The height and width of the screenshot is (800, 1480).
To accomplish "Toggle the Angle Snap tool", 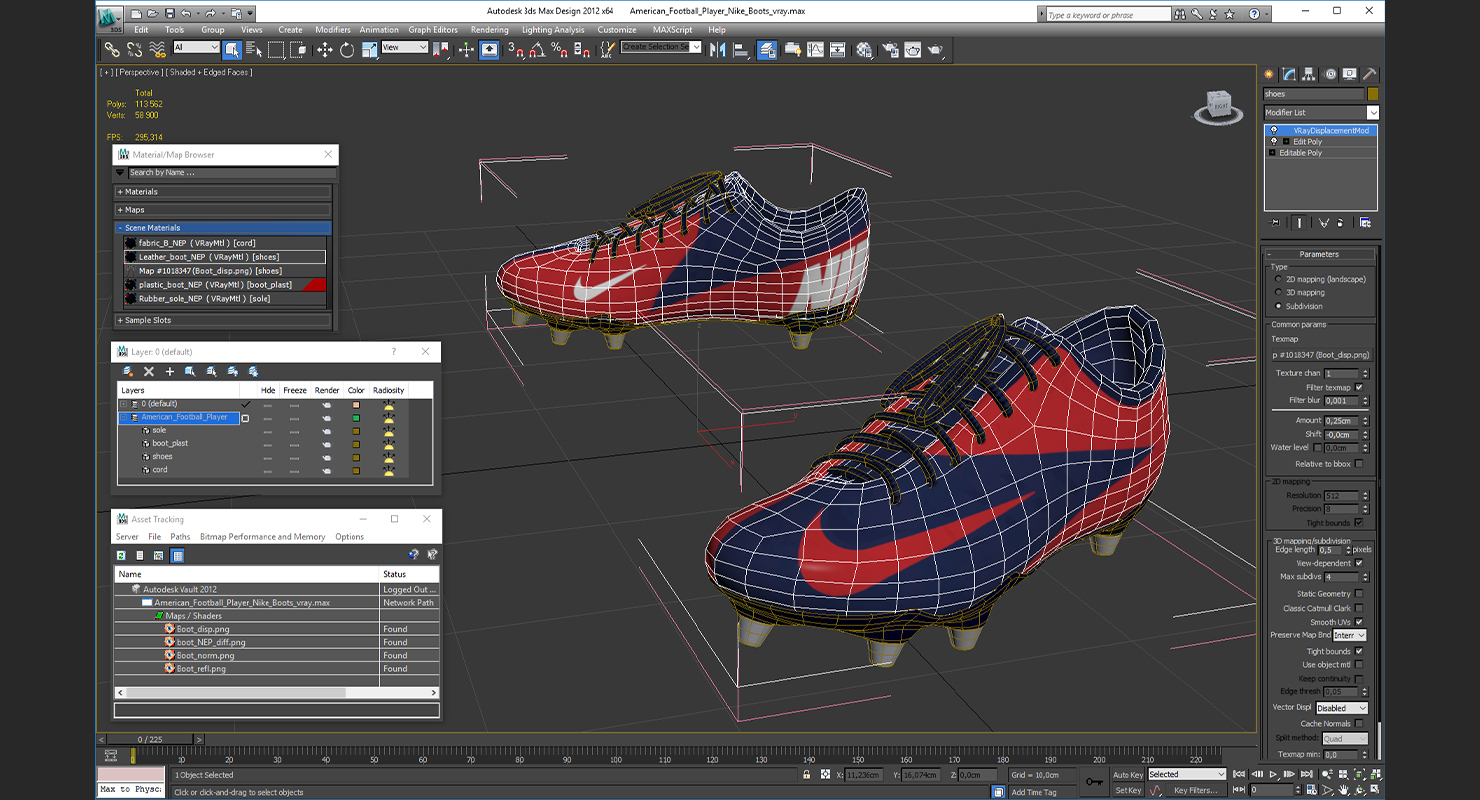I will click(538, 49).
